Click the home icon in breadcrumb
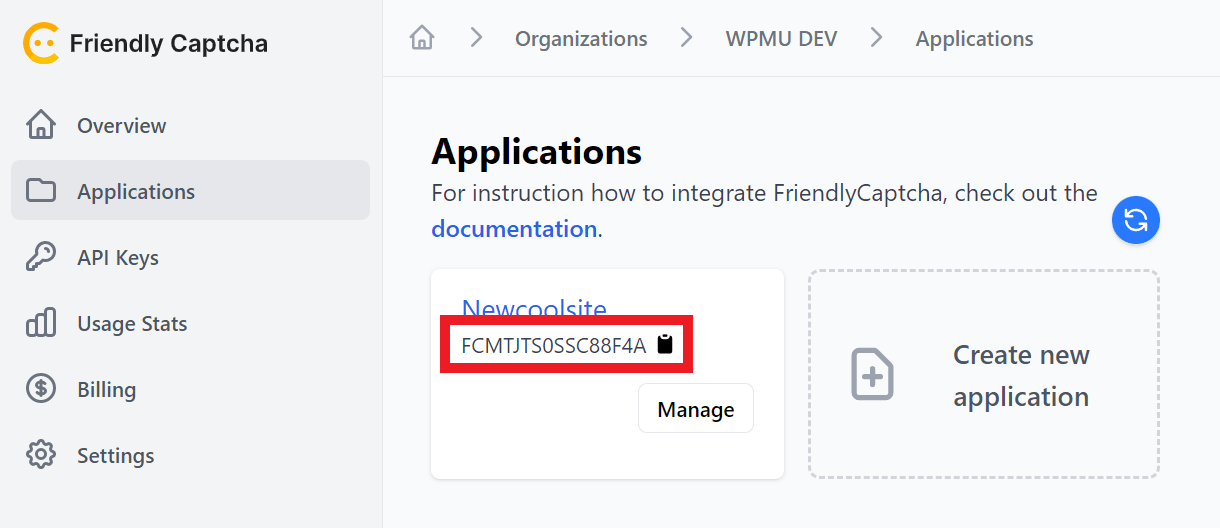Screen dimensions: 1220x528 click(x=422, y=38)
